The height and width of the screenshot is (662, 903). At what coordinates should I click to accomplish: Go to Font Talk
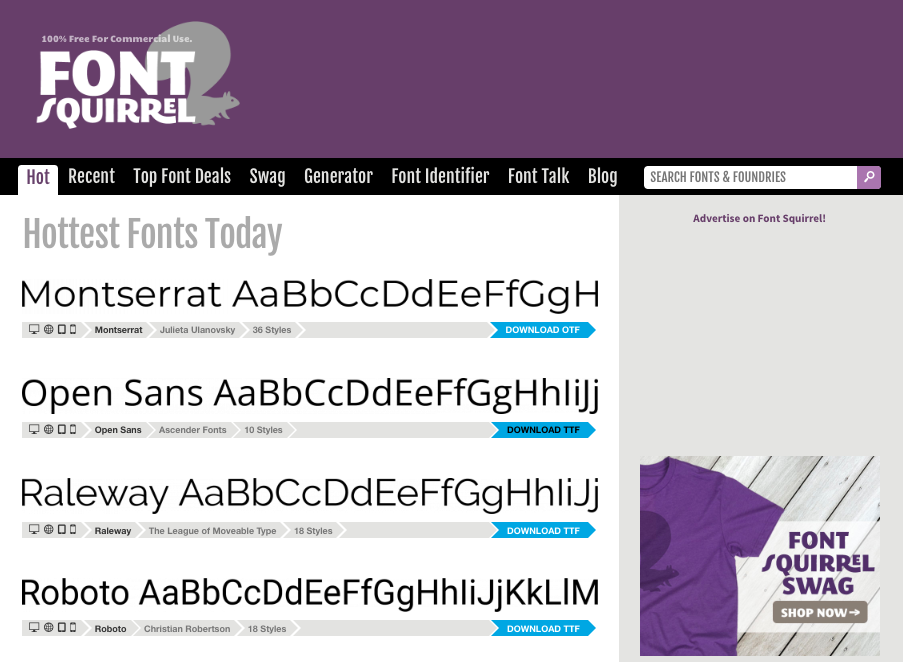538,176
